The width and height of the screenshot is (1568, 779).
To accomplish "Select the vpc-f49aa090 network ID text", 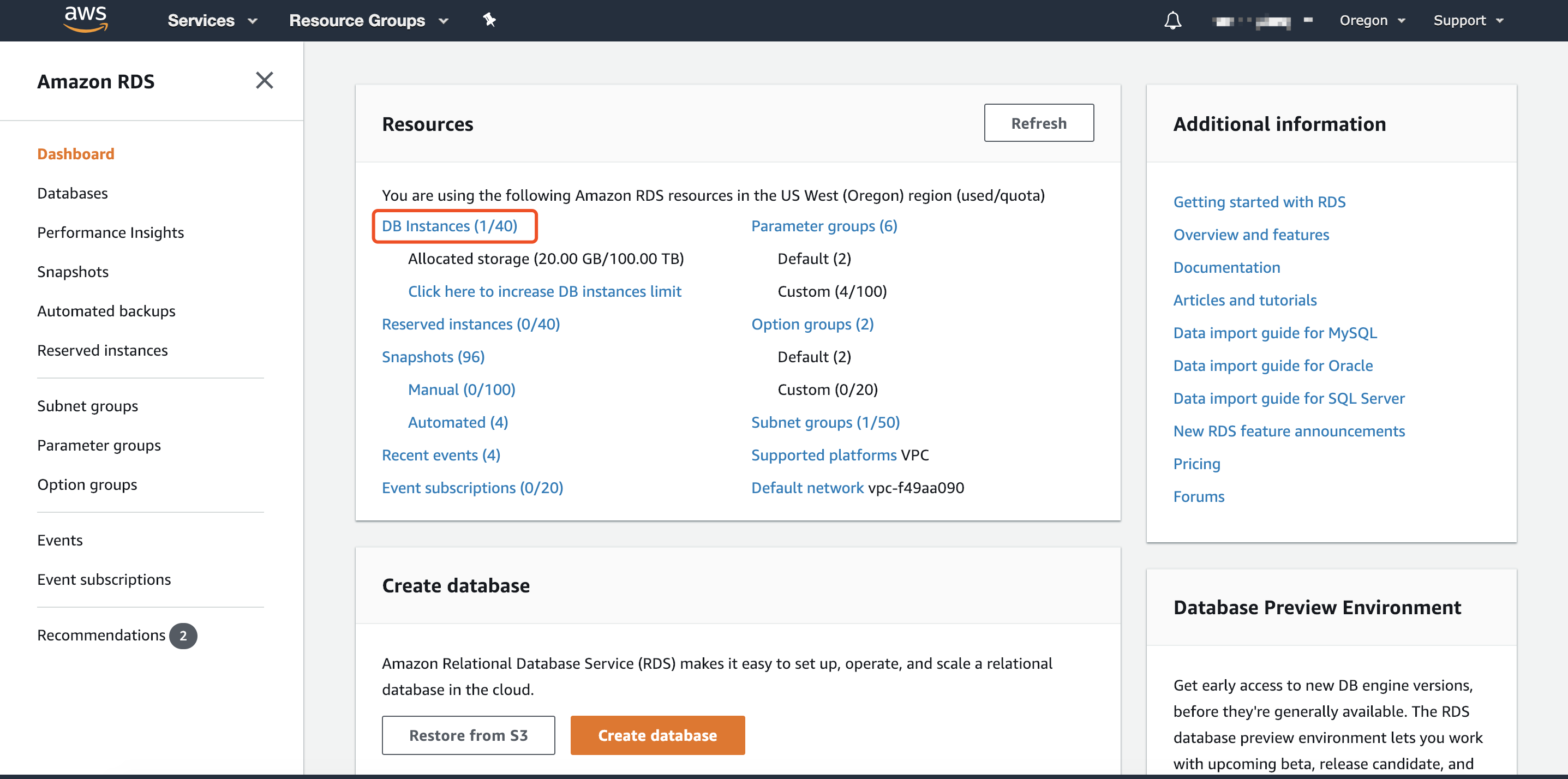I will pyautogui.click(x=916, y=488).
